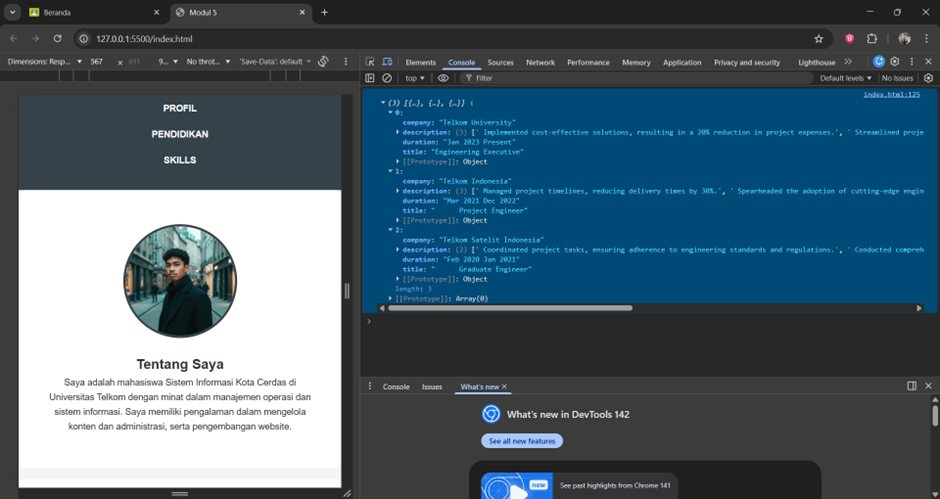Select the inspect element picker icon

click(x=370, y=62)
